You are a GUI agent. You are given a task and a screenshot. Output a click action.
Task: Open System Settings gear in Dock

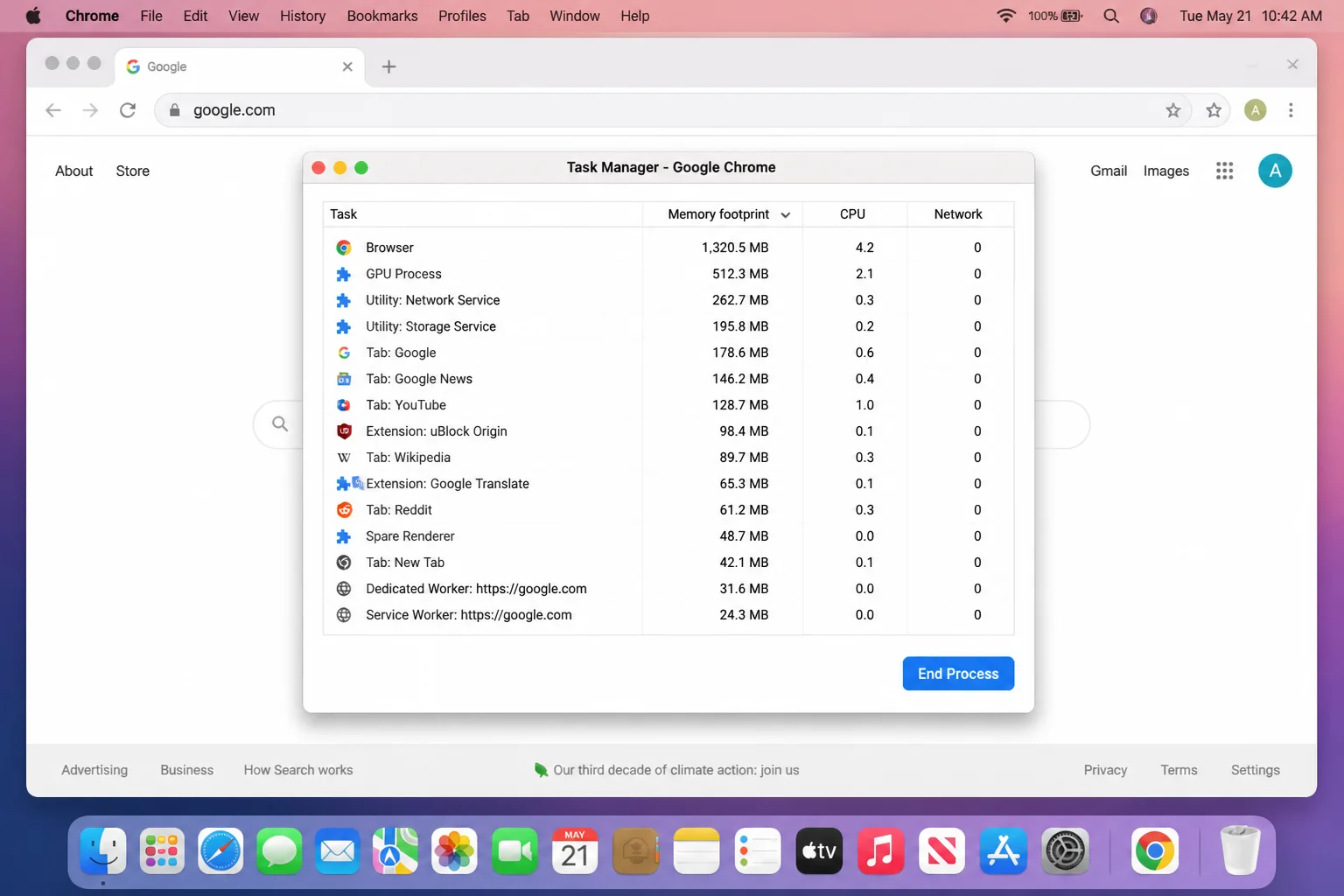pos(1065,850)
